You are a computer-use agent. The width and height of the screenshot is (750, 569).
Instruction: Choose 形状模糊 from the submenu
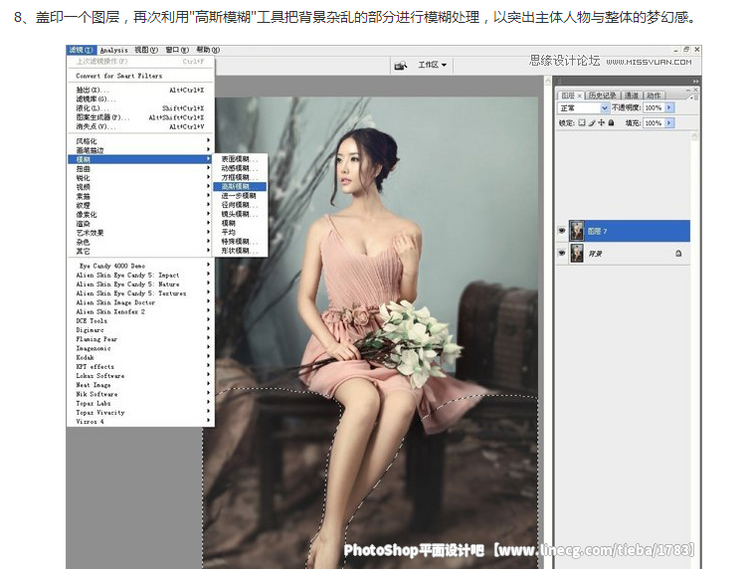[240, 251]
